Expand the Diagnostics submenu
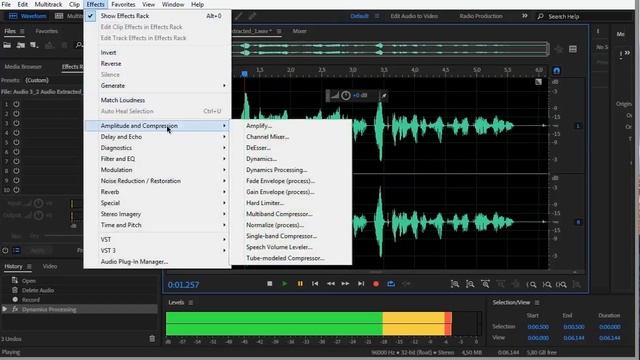Screen dimensions: 640x360 [157, 148]
